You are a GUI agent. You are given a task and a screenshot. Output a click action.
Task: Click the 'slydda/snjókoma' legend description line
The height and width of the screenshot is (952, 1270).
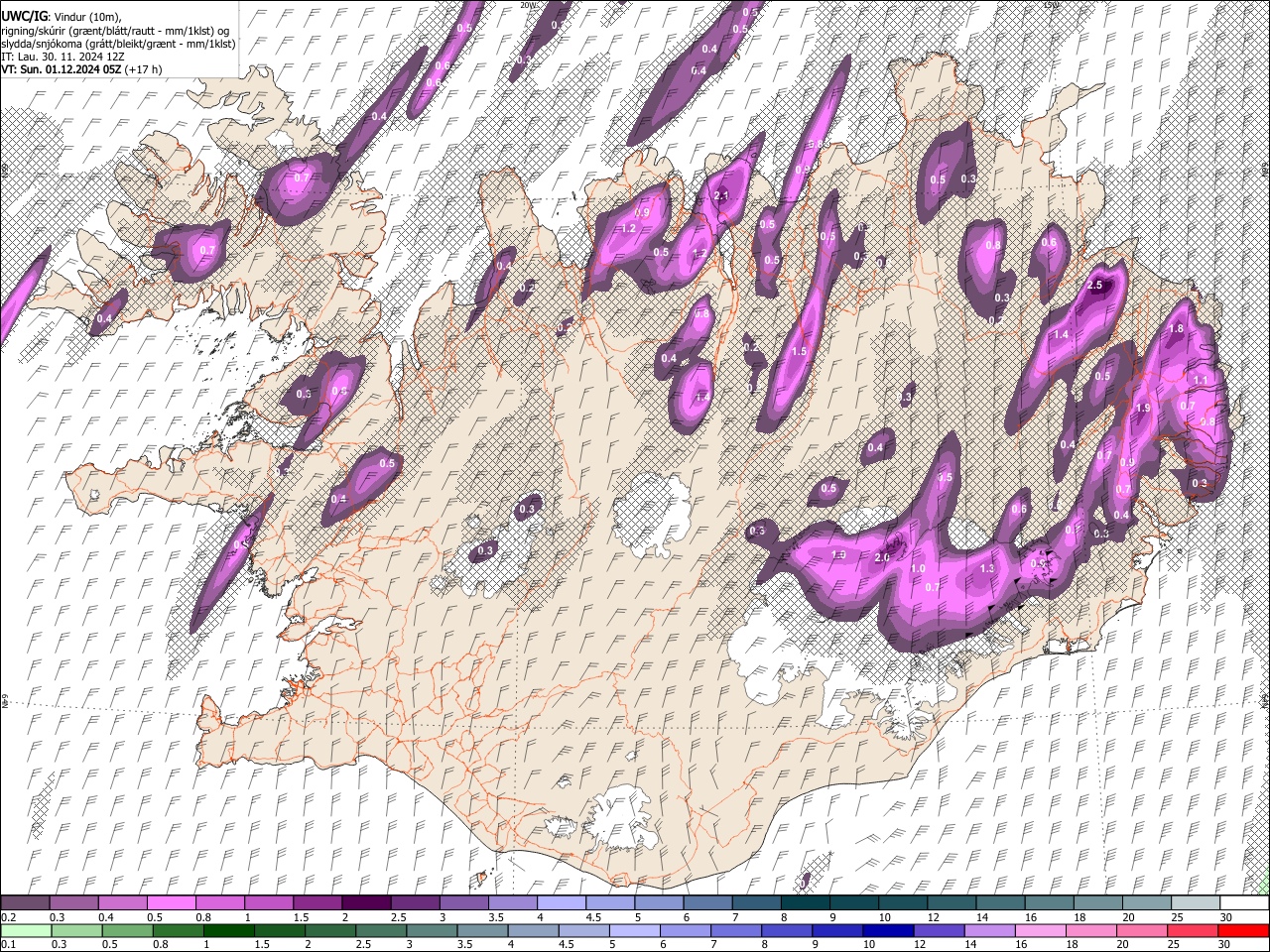pyautogui.click(x=118, y=43)
